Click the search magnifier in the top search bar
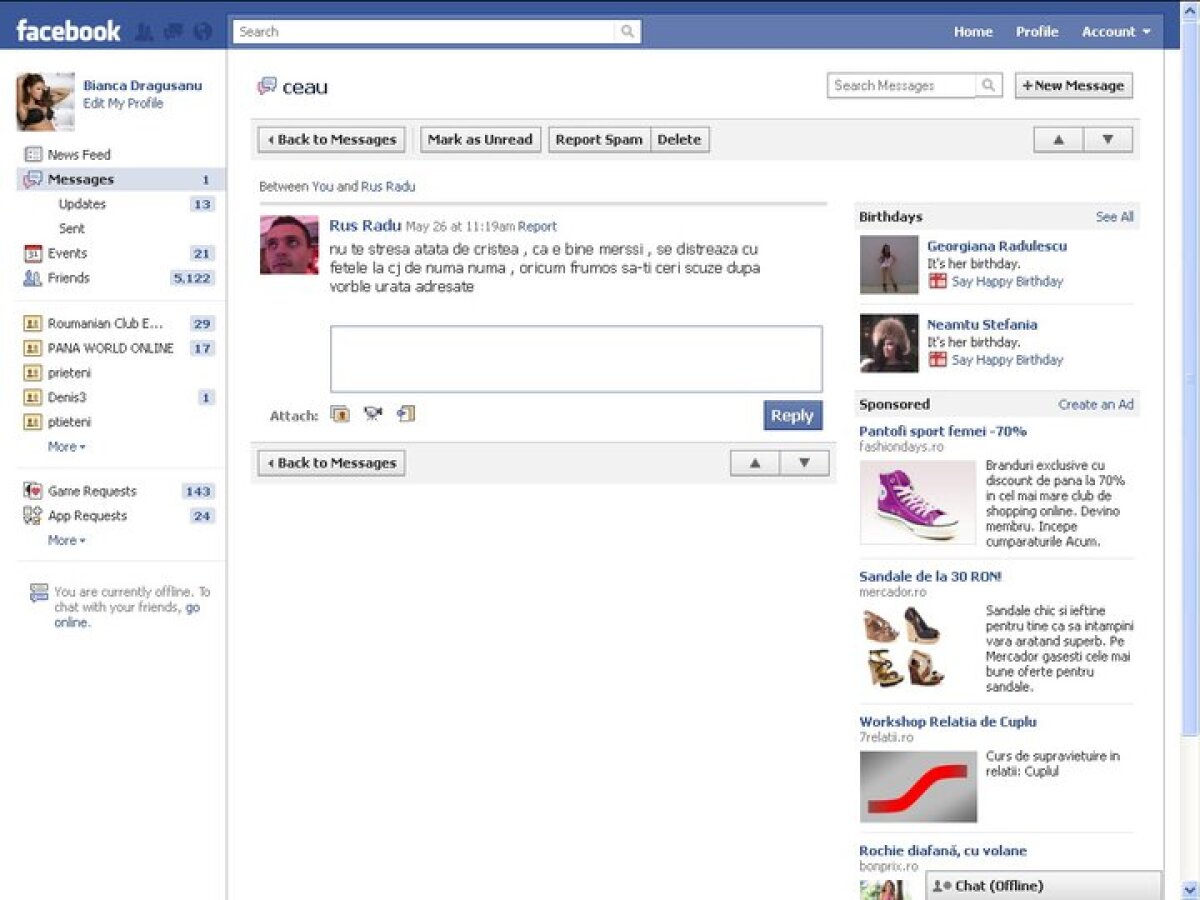The height and width of the screenshot is (900, 1200). click(627, 31)
